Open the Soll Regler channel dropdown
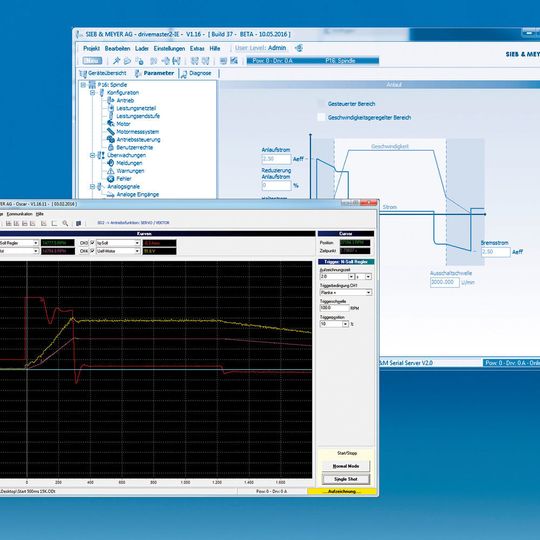 click(35, 243)
